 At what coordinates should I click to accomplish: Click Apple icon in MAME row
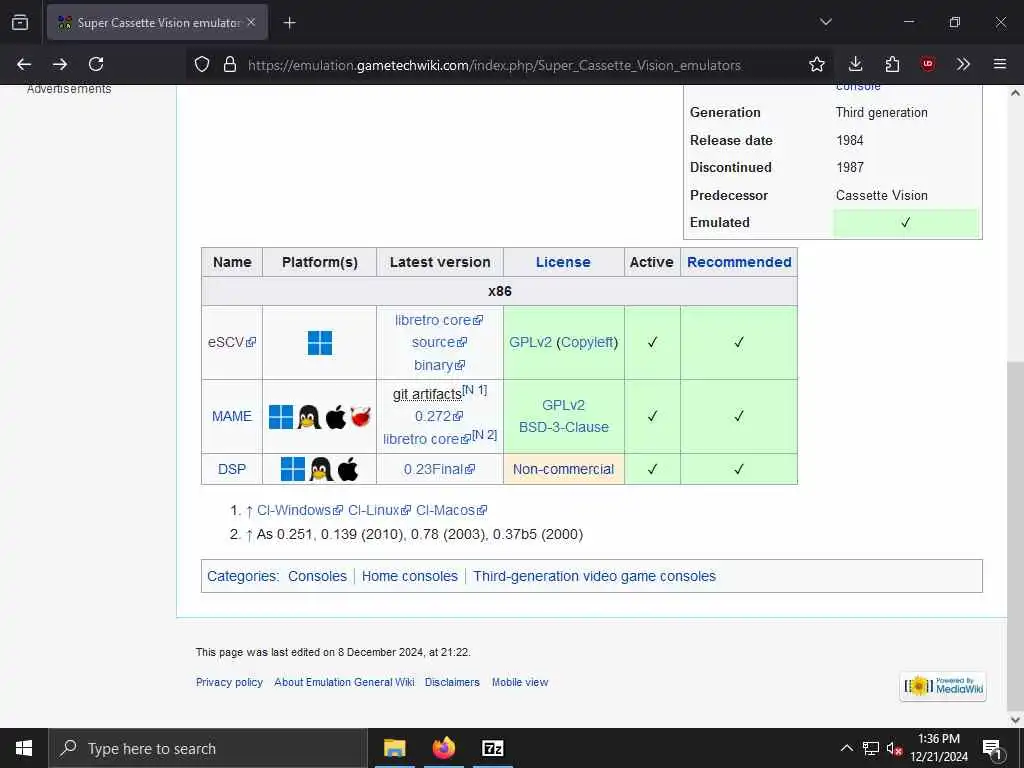click(x=336, y=417)
